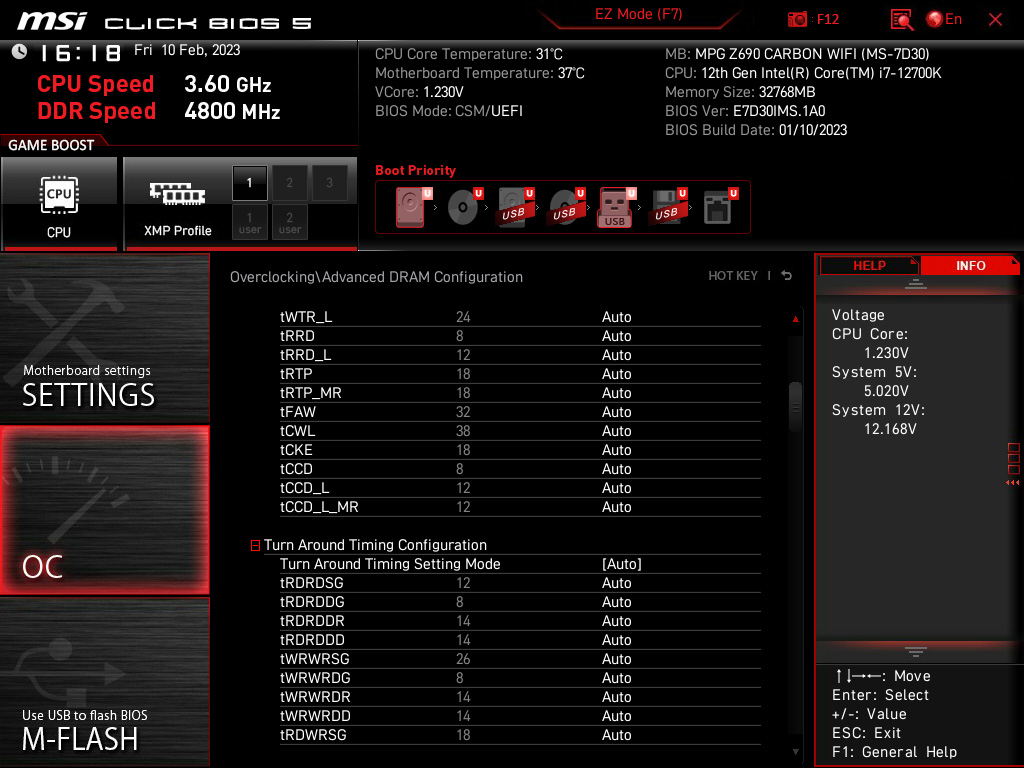Screen dimensions: 1024x768
Task: Select the tRRD_L timing row
Action: point(520,355)
